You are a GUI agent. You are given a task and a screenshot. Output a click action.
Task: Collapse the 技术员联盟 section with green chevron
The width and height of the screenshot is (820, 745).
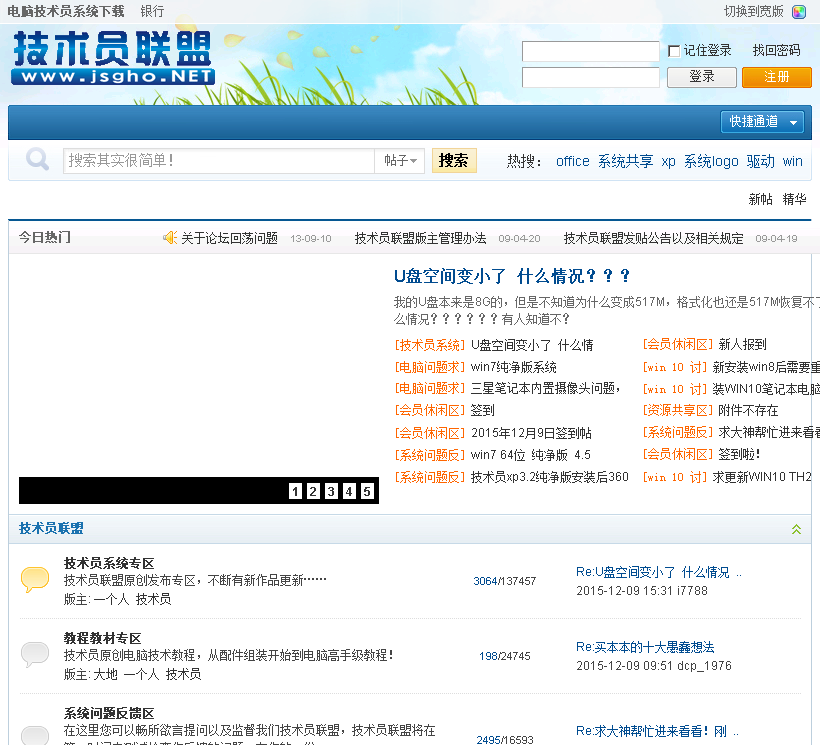[796, 529]
